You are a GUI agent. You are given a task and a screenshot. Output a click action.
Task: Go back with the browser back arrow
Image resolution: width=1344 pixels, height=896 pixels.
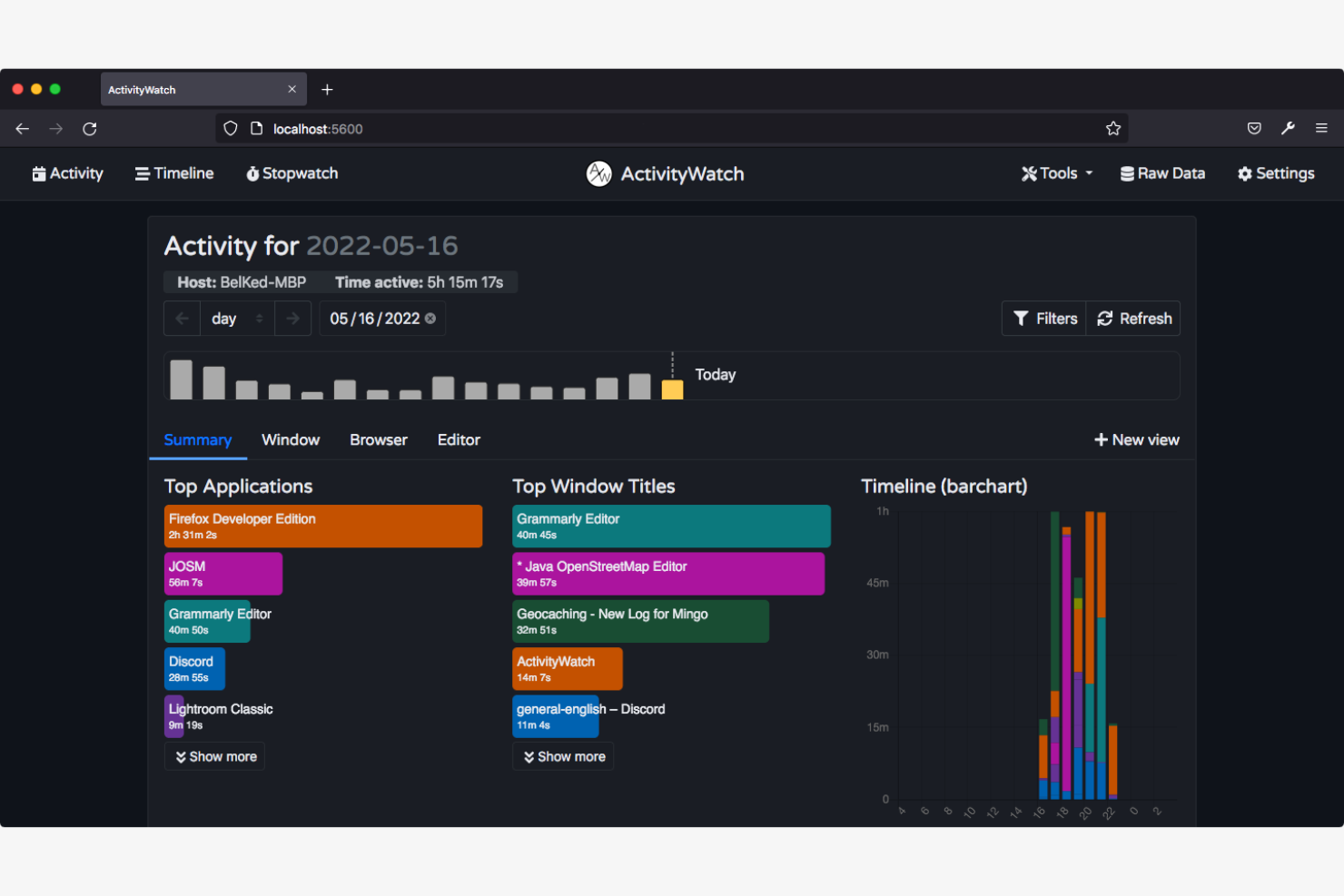pos(23,129)
